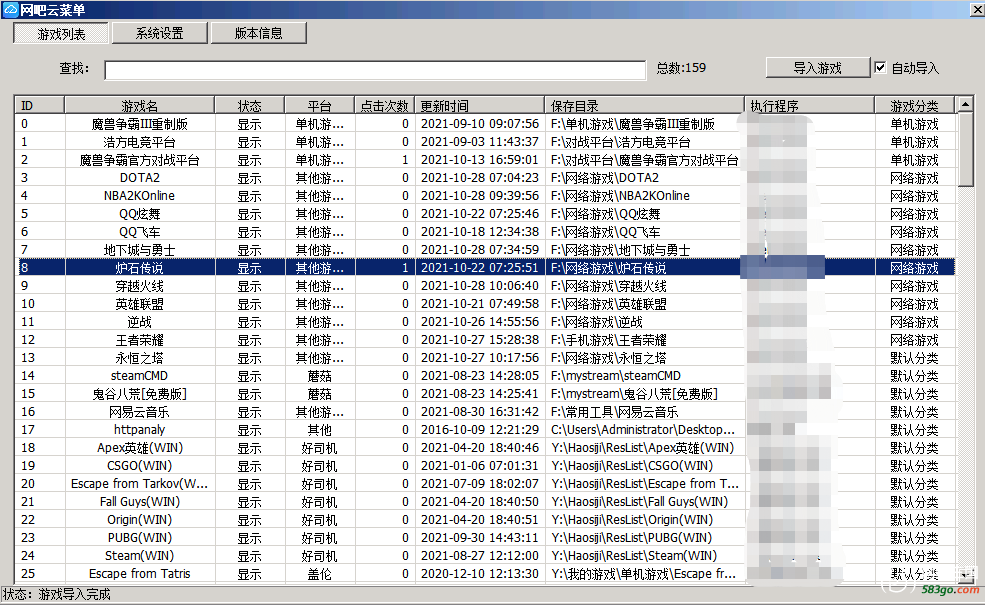Select the Fall Guys(WIN) game name cell
985x605 pixels.
click(x=139, y=502)
